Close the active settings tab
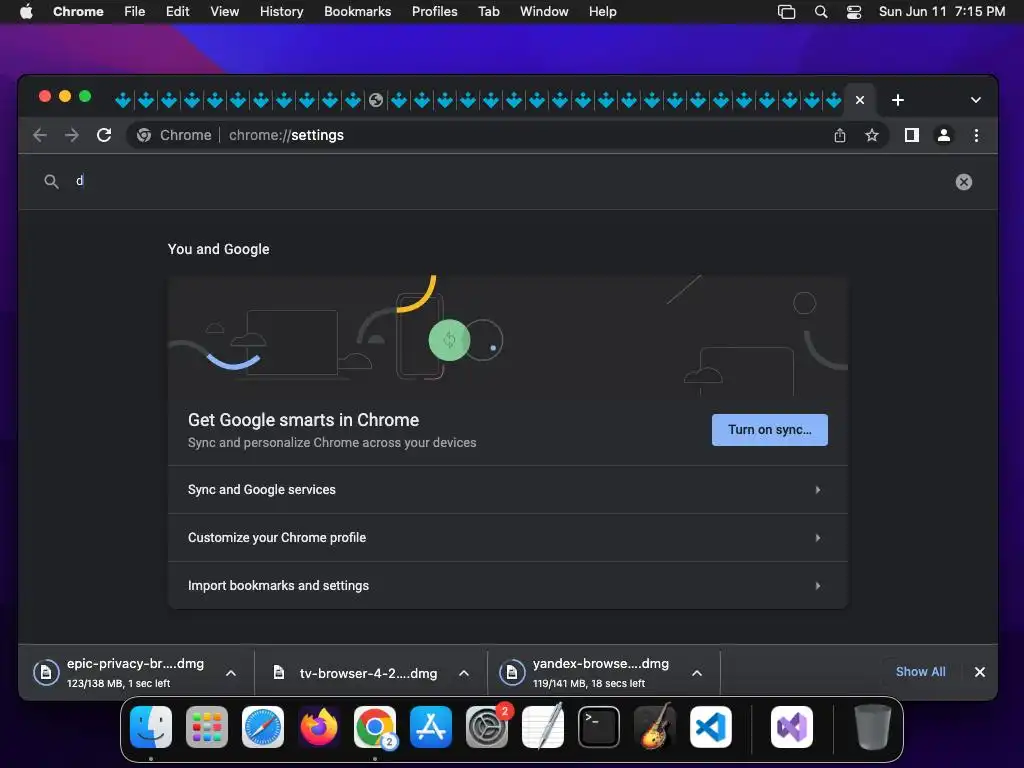Viewport: 1024px width, 768px height. coord(860,100)
